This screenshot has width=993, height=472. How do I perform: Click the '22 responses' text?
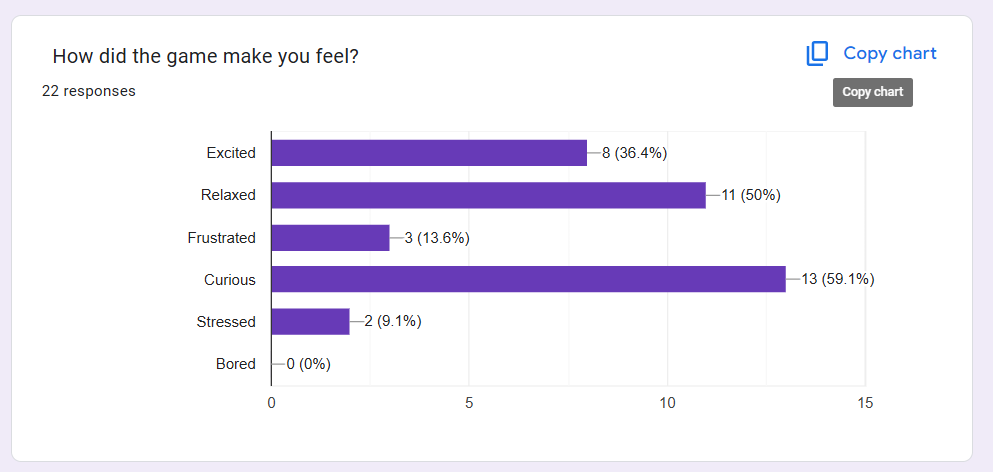tap(89, 91)
